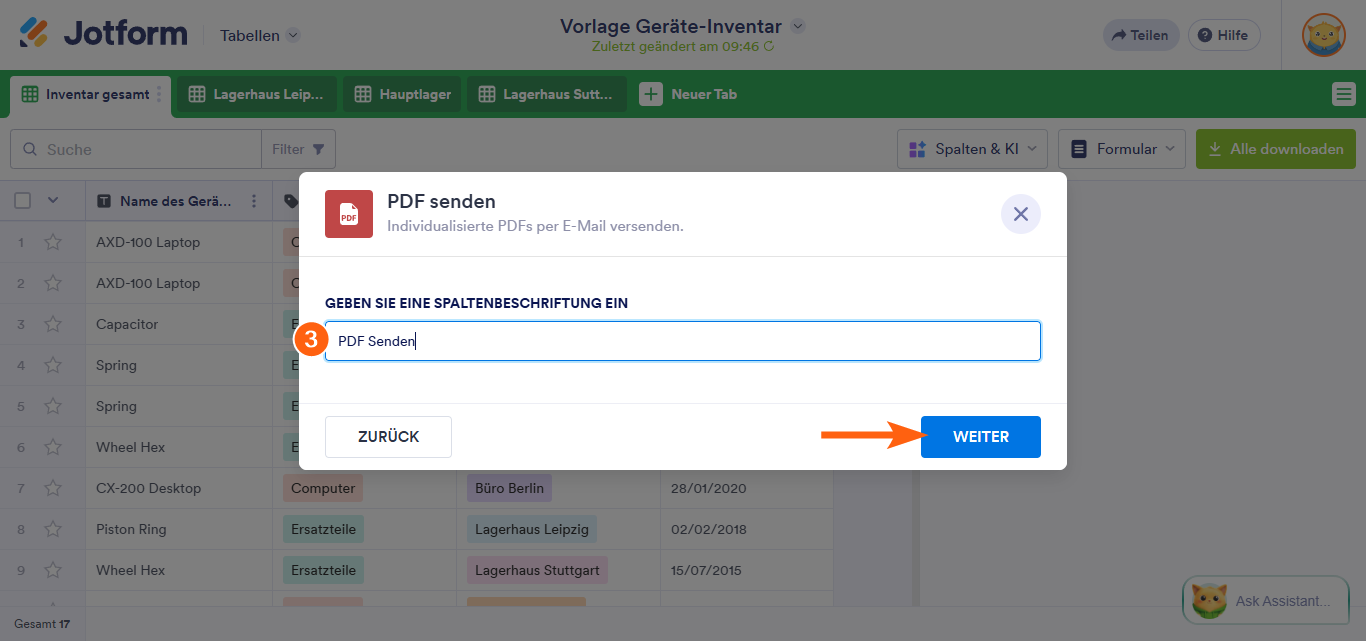Open the Filter options

tap(298, 148)
